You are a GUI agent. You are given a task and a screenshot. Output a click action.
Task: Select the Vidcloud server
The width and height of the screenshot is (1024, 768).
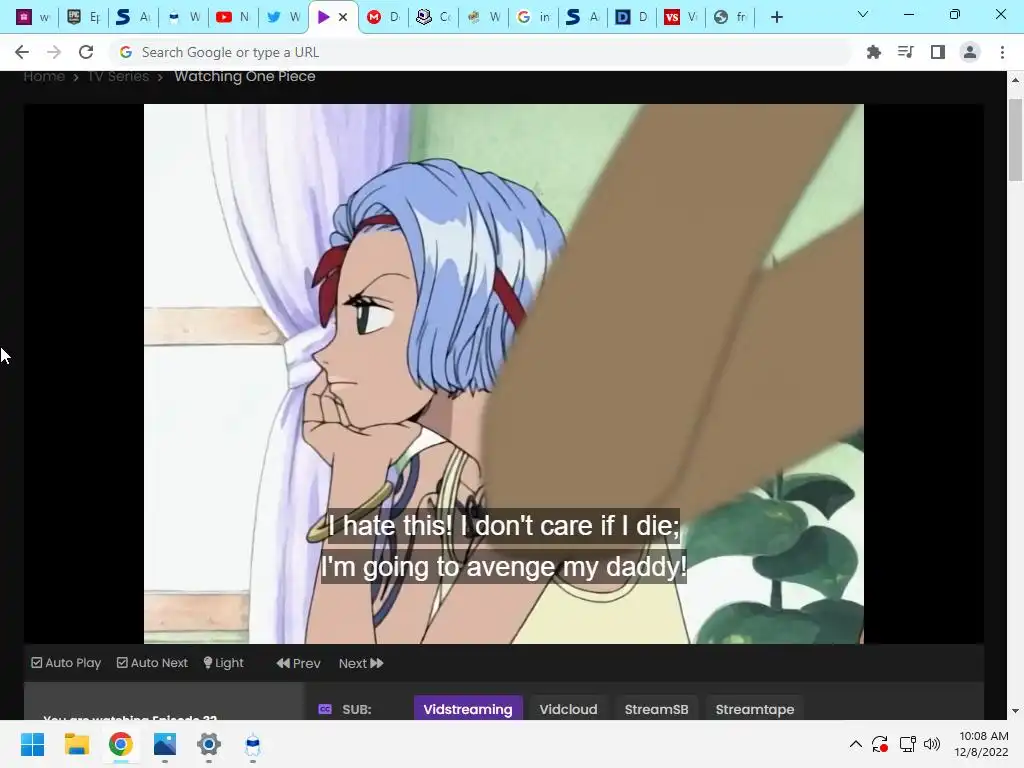tap(568, 709)
